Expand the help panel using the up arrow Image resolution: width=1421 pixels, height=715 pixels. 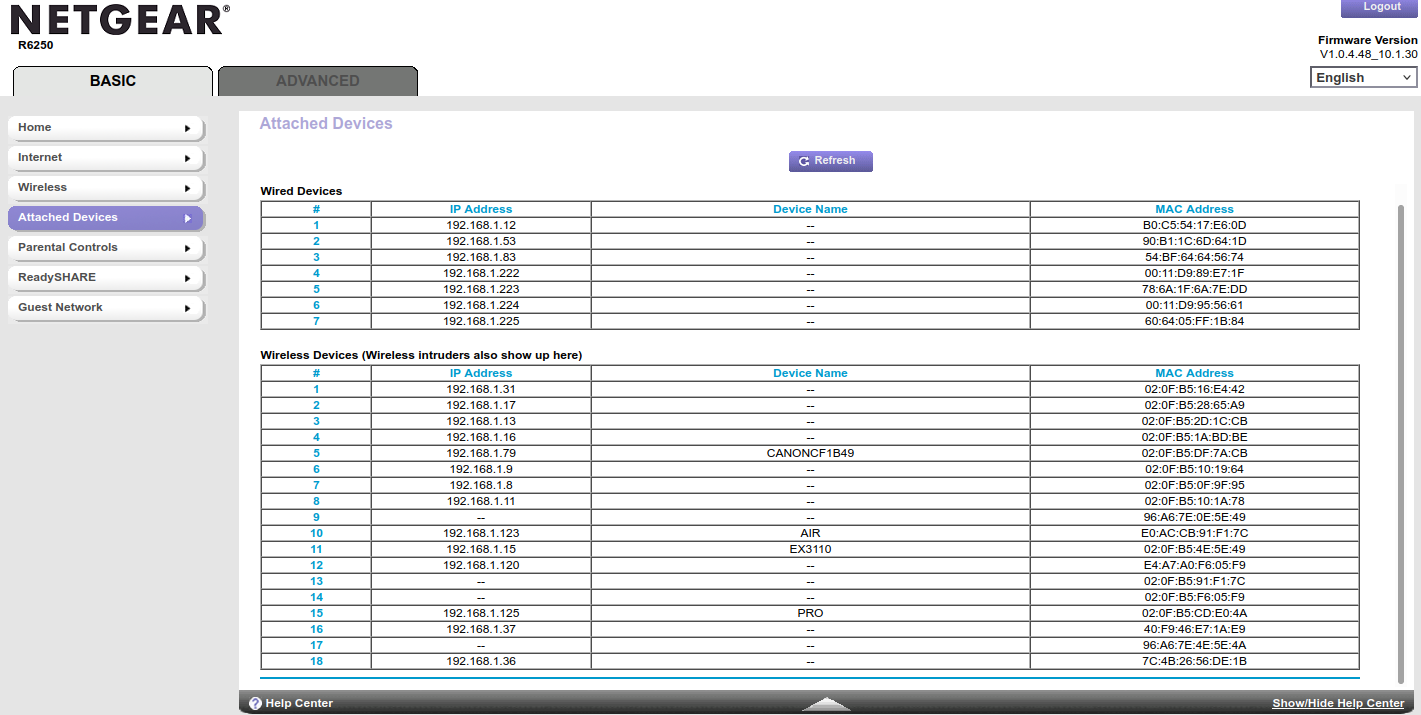click(x=826, y=704)
